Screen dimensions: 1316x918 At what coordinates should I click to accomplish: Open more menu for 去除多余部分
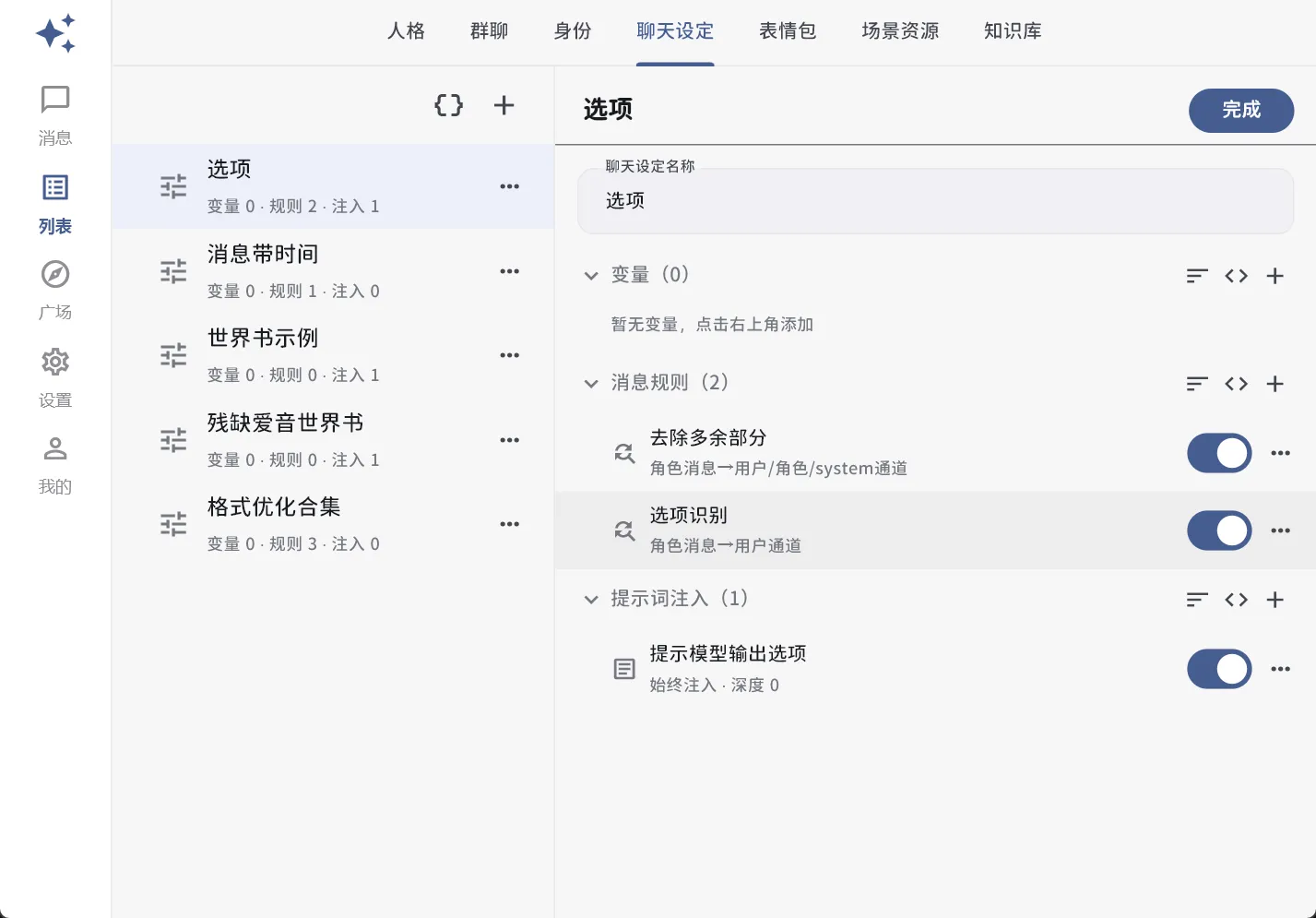1281,453
